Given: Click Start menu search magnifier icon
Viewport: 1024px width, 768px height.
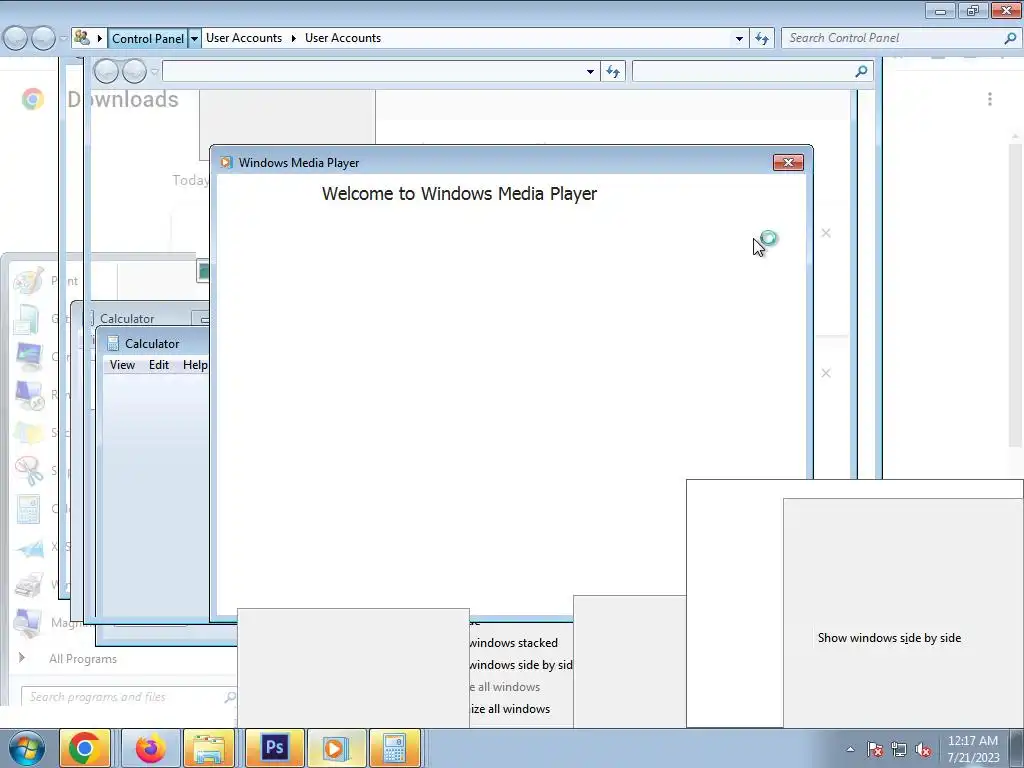Looking at the screenshot, I should [229, 697].
